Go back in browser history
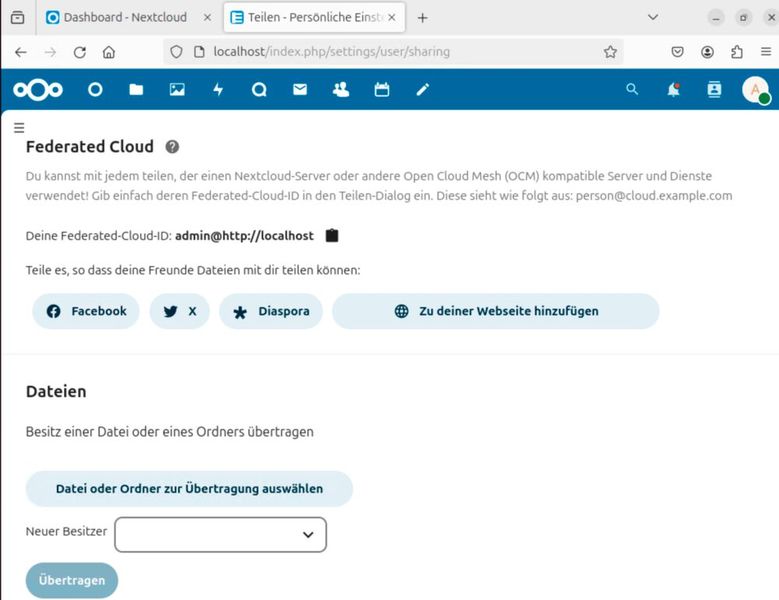The width and height of the screenshot is (779, 600). tap(21, 52)
